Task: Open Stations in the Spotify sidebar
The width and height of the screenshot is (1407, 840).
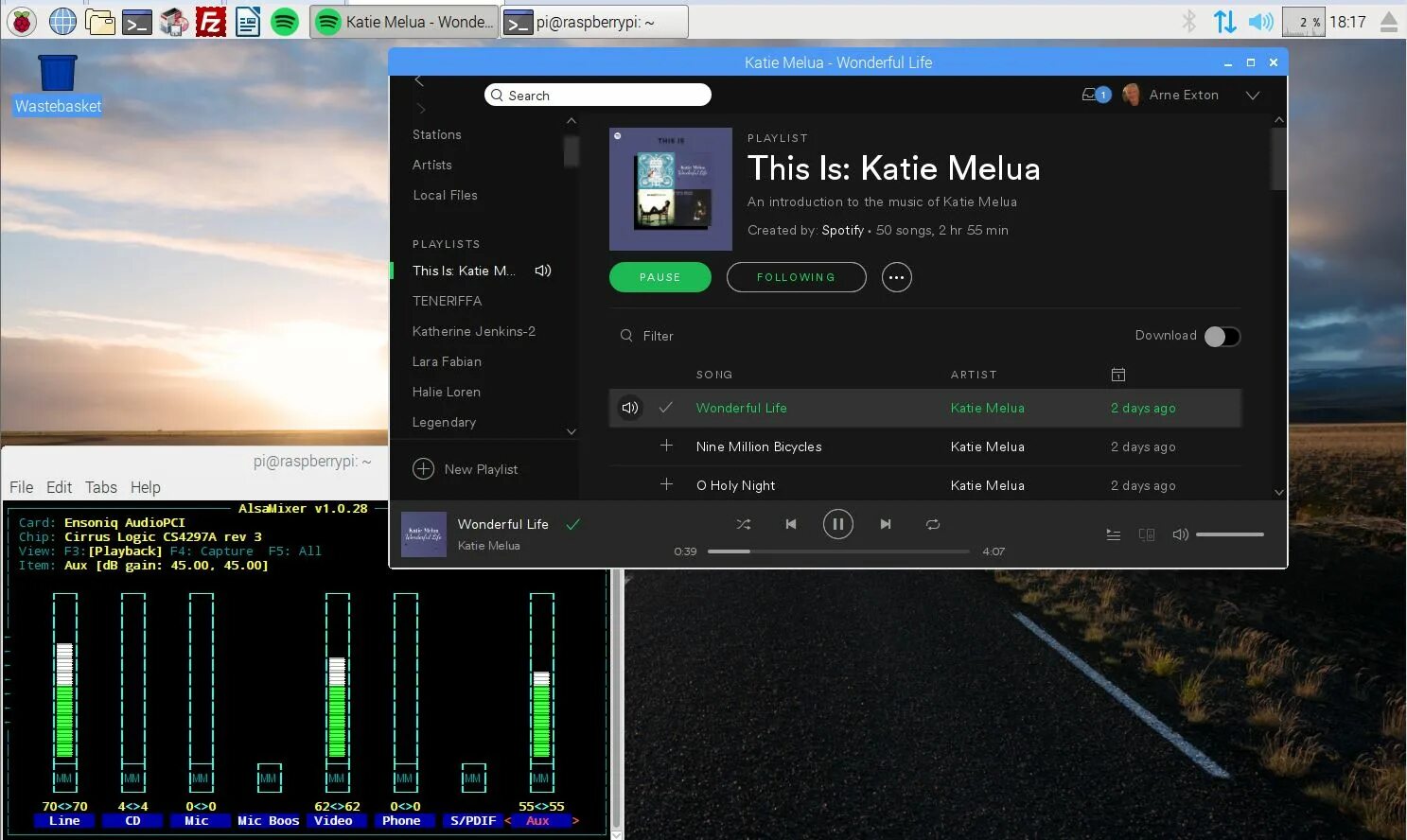Action: (437, 134)
